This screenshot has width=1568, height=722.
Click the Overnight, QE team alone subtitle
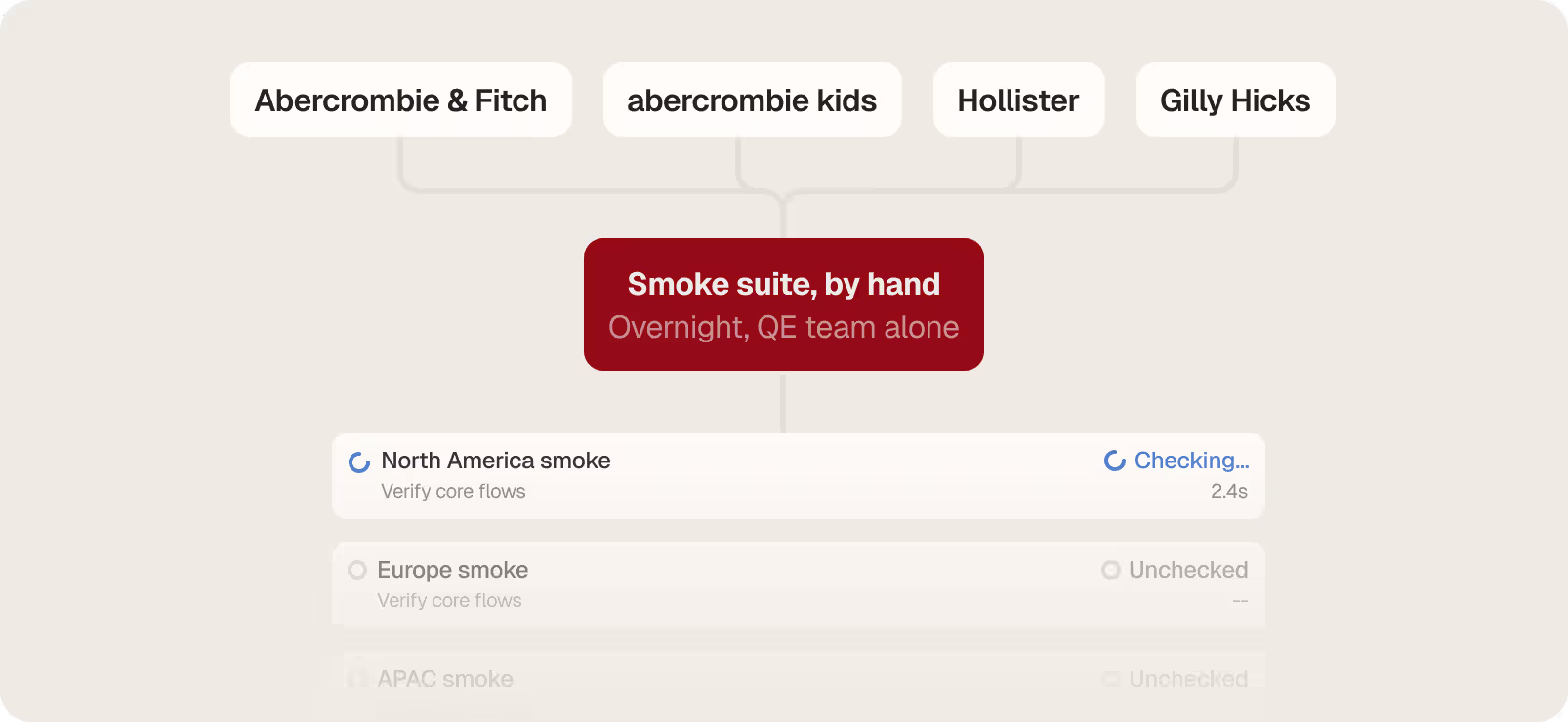point(784,328)
